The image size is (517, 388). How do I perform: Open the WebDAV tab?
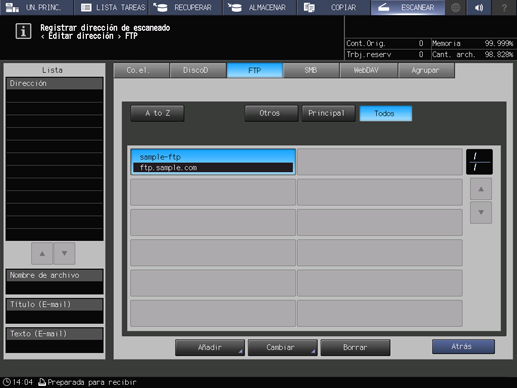368,70
